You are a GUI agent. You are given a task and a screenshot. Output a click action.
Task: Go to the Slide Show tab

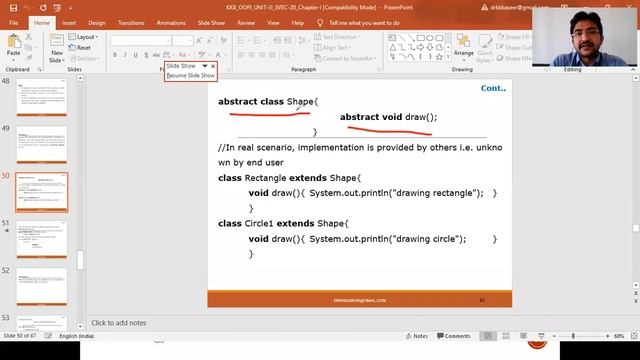click(x=211, y=23)
